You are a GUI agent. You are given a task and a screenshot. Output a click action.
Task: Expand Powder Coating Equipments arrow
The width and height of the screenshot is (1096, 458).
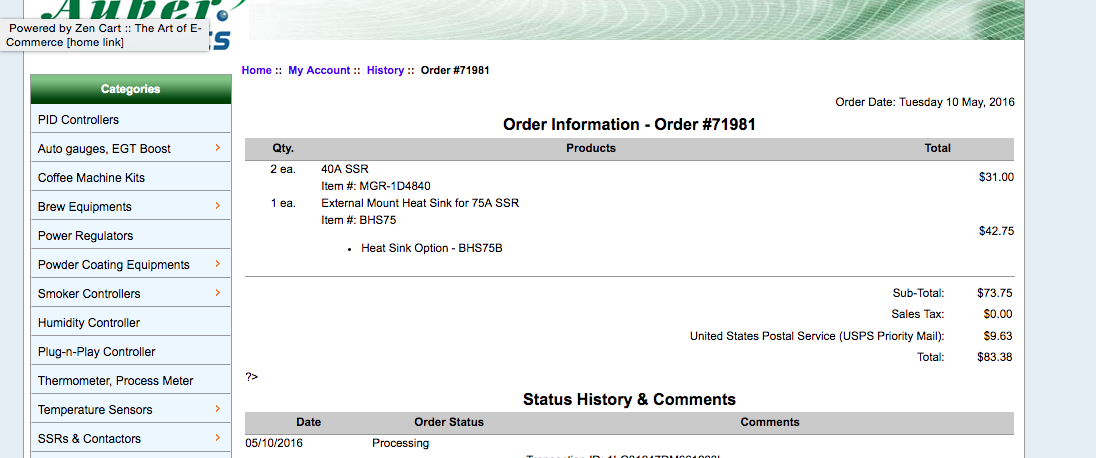point(218,264)
